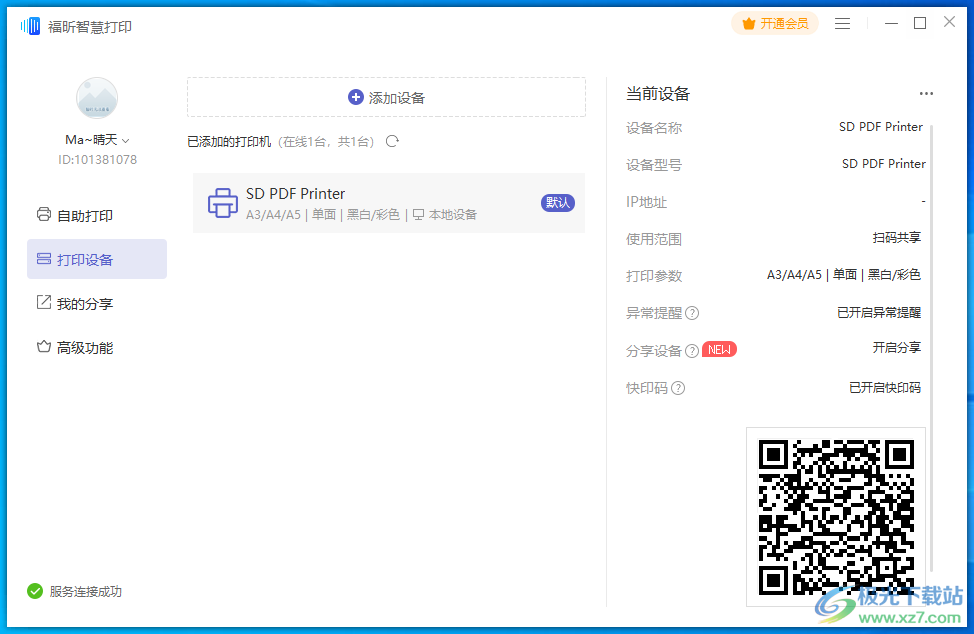Click the help icon next to 快印码
Screen dimensions: 974x634
678,388
